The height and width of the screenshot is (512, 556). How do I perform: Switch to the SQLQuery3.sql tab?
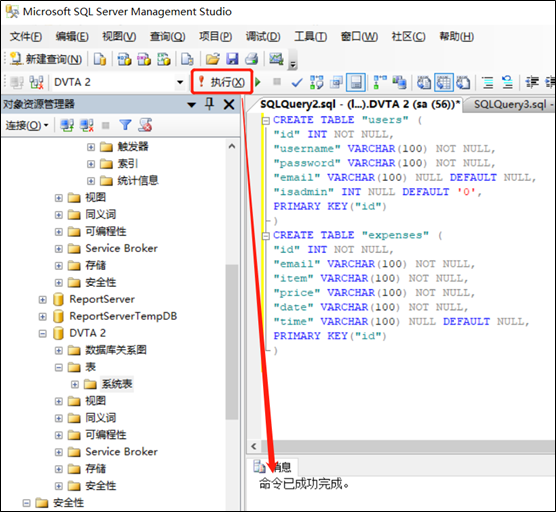coord(510,104)
